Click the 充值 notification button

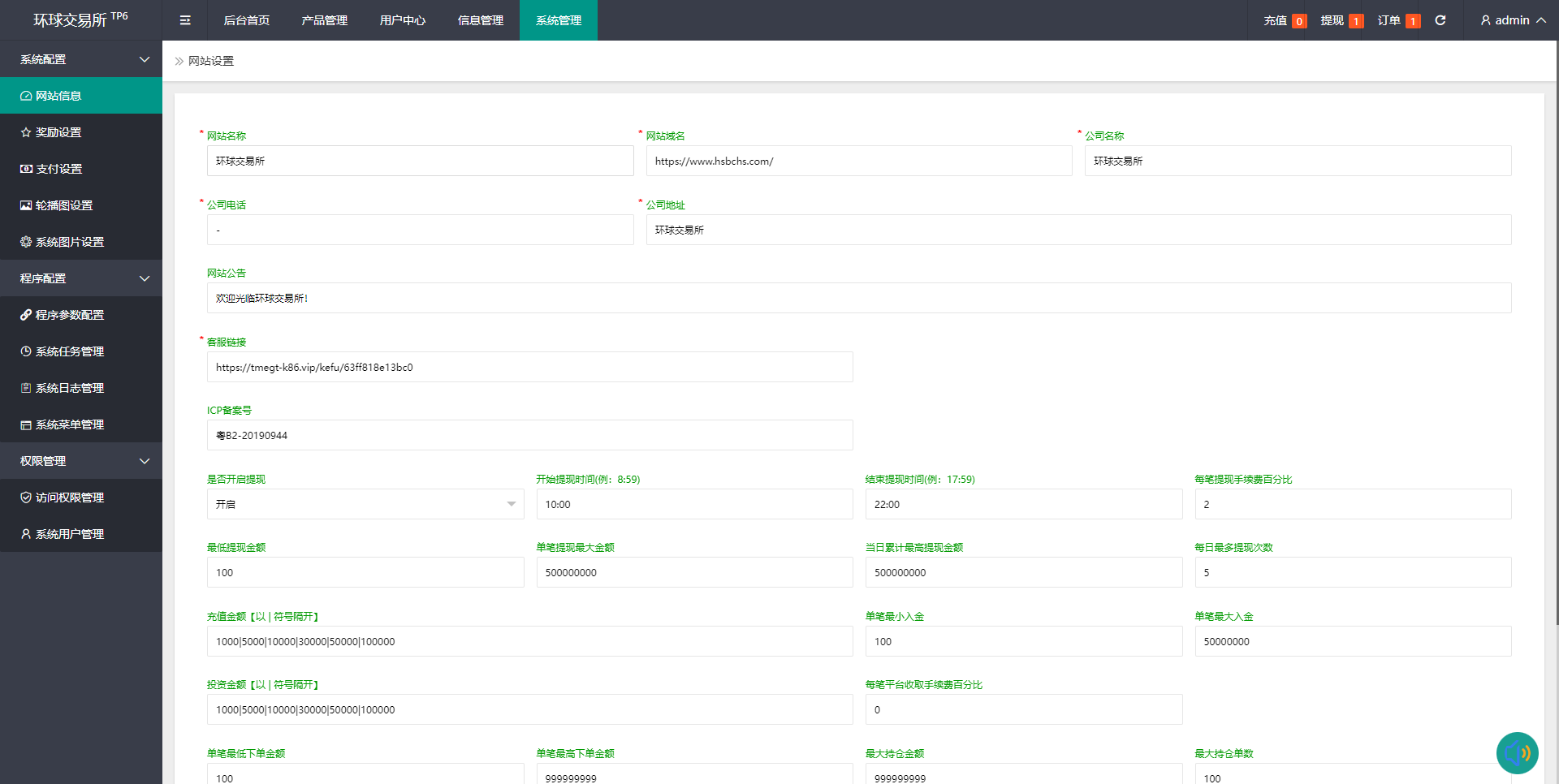tap(1285, 20)
